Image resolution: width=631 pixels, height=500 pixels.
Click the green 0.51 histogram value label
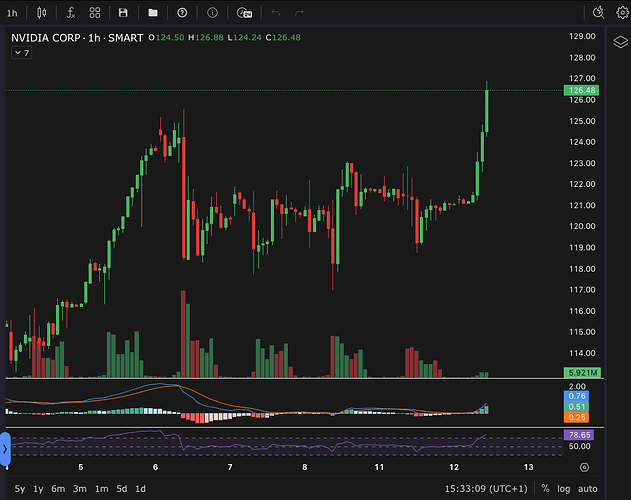click(x=576, y=407)
